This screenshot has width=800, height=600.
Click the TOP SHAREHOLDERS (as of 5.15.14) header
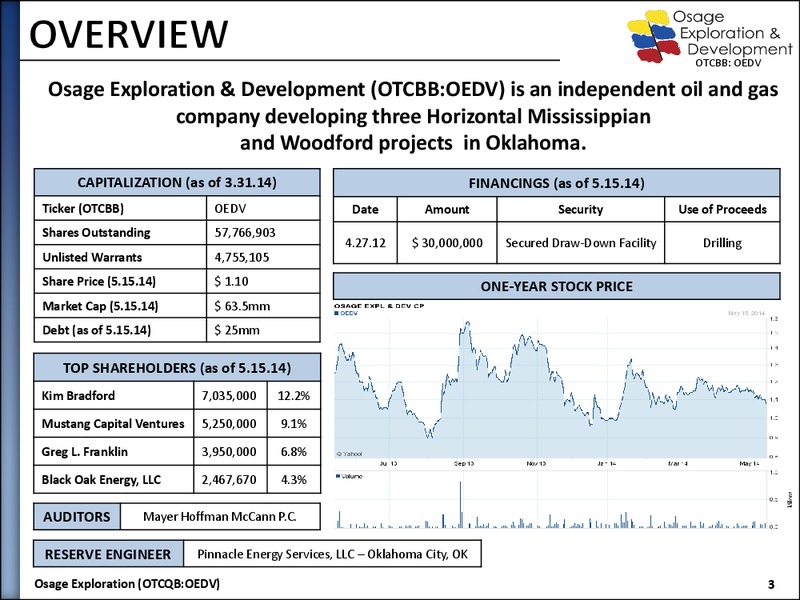point(177,368)
